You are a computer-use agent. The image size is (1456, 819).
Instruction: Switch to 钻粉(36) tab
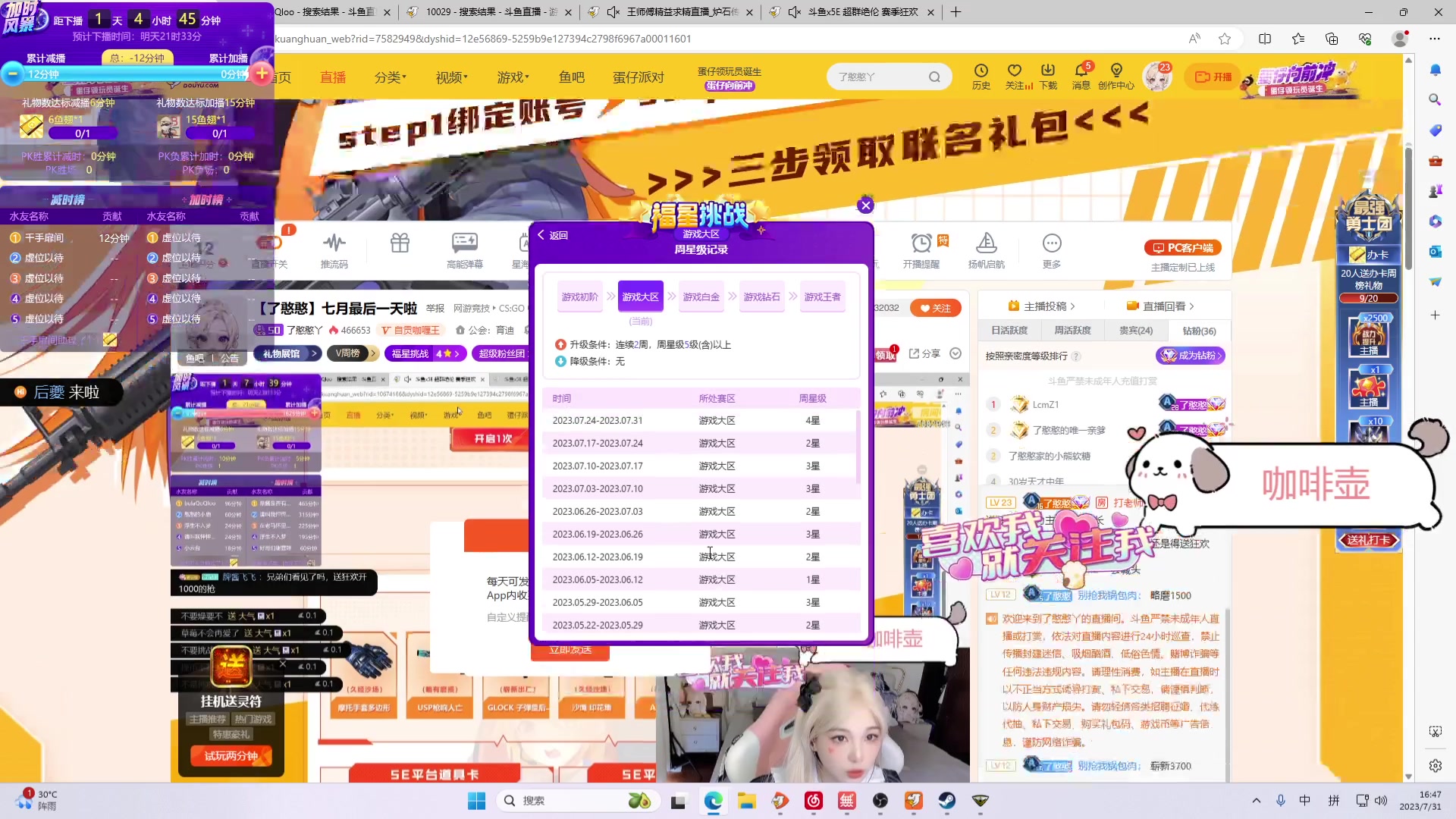pos(1199,331)
